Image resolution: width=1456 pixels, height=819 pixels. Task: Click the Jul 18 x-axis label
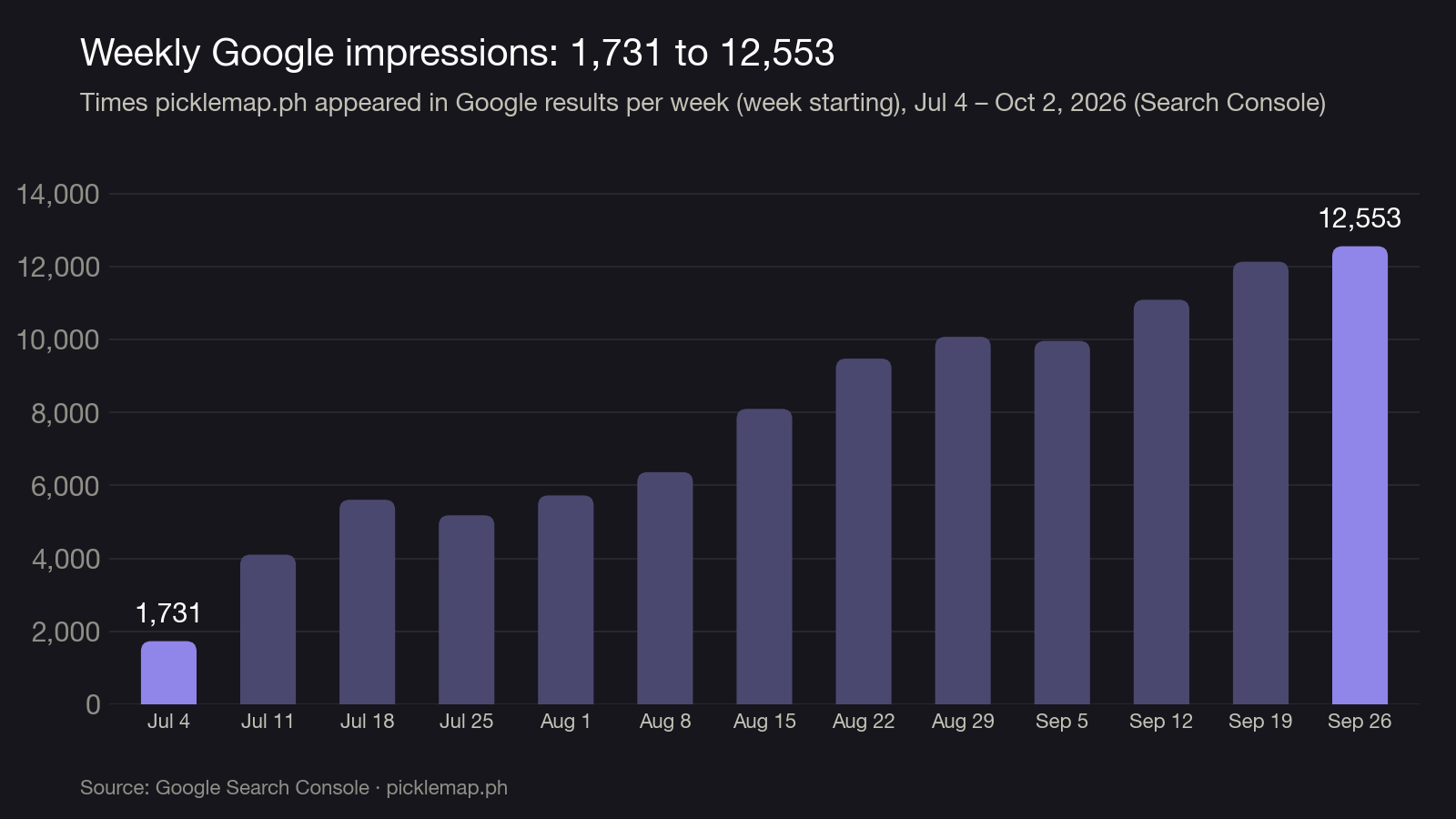(x=367, y=722)
